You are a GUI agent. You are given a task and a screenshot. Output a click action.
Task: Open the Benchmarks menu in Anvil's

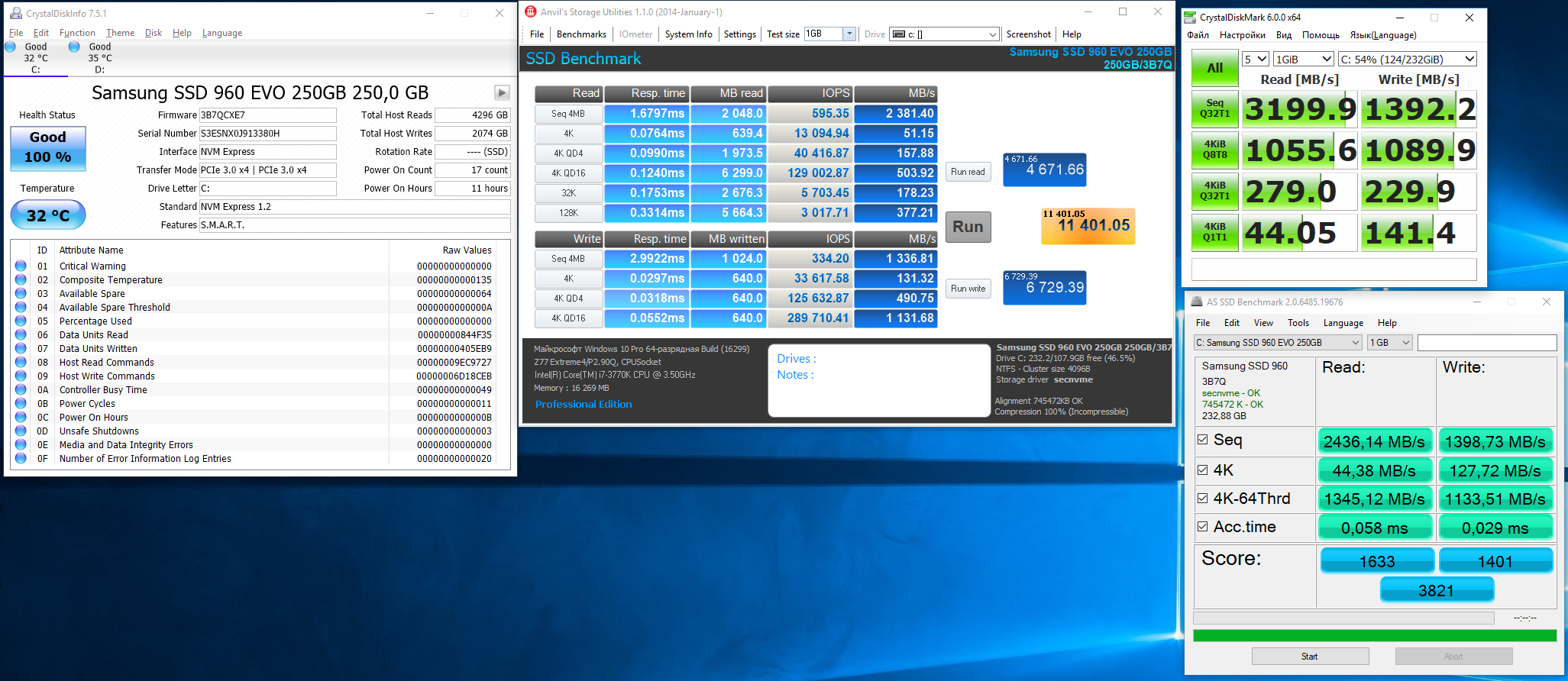pos(581,34)
